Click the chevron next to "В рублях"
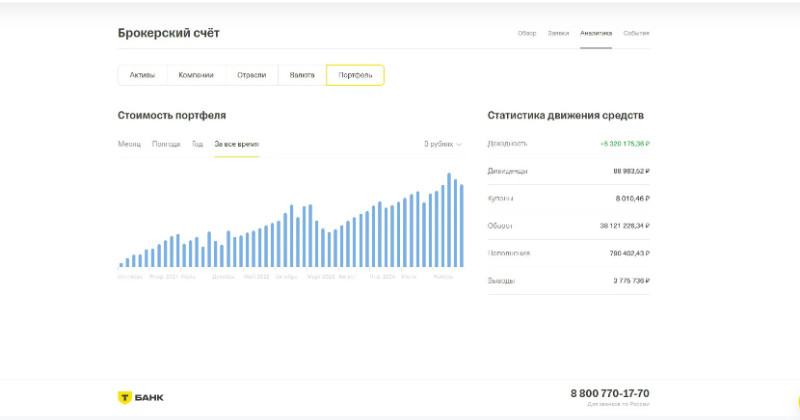 tap(459, 144)
